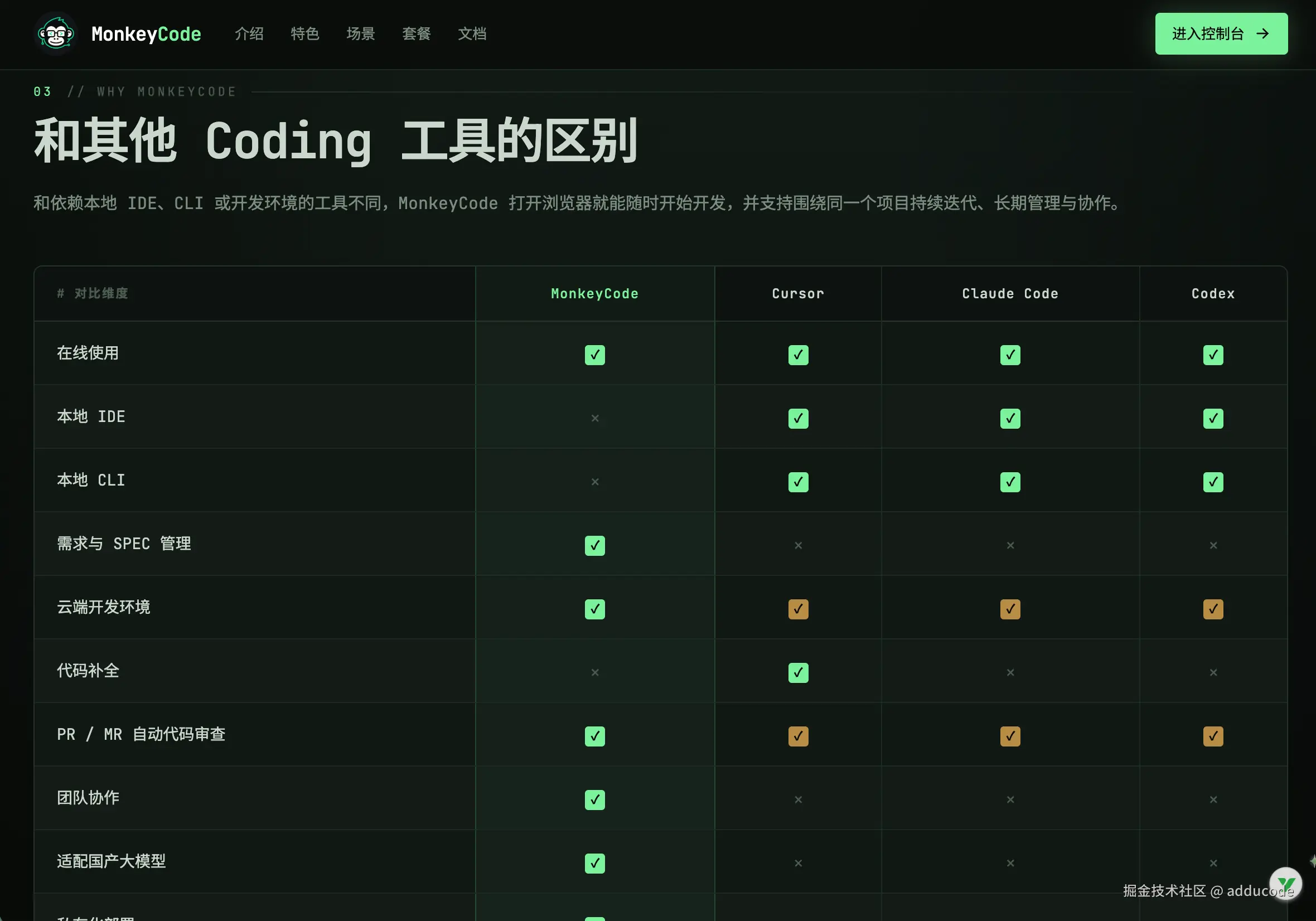Click the Cursor cross mark for 需求与 SPEC 管理
Viewport: 1316px width, 921px height.
point(798,546)
